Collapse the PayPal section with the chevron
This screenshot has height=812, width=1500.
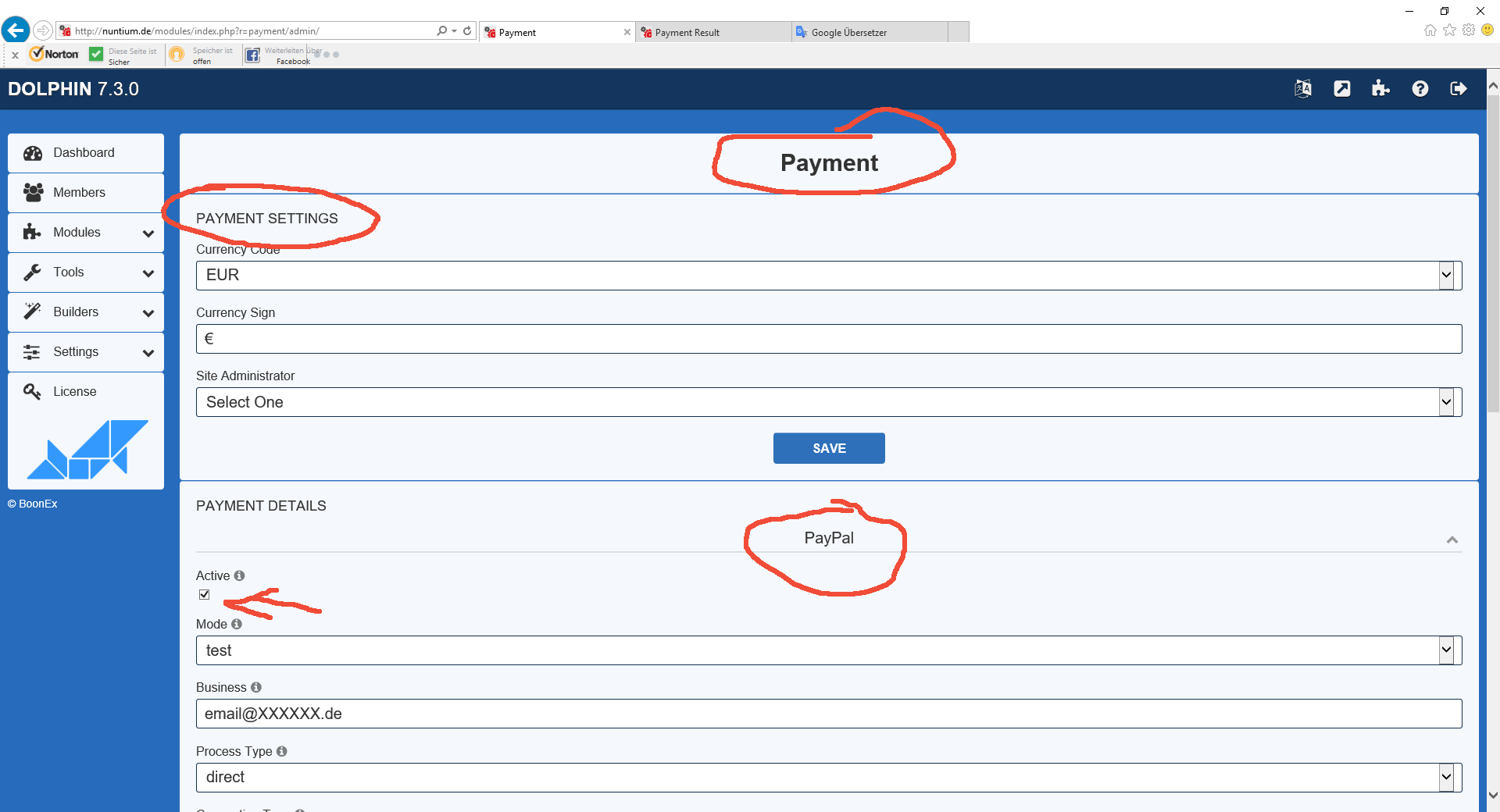[1452, 540]
